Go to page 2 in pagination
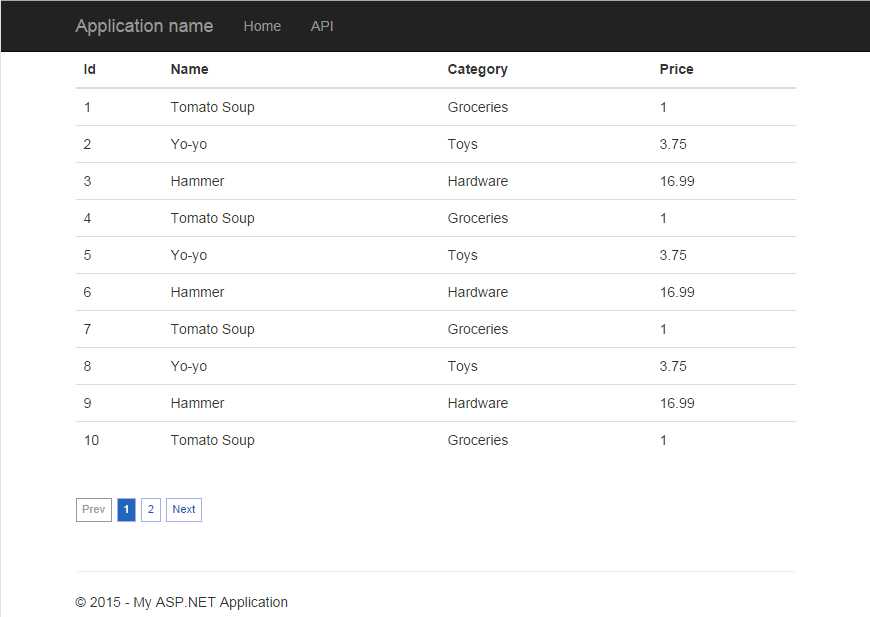Viewport: 870px width, 617px height. pos(151,510)
